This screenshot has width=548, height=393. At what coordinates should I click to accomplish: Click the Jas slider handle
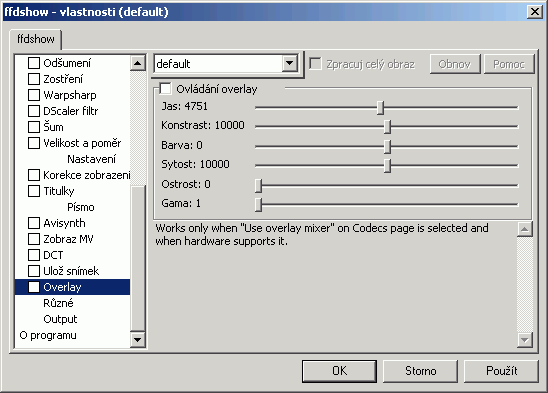click(x=381, y=108)
